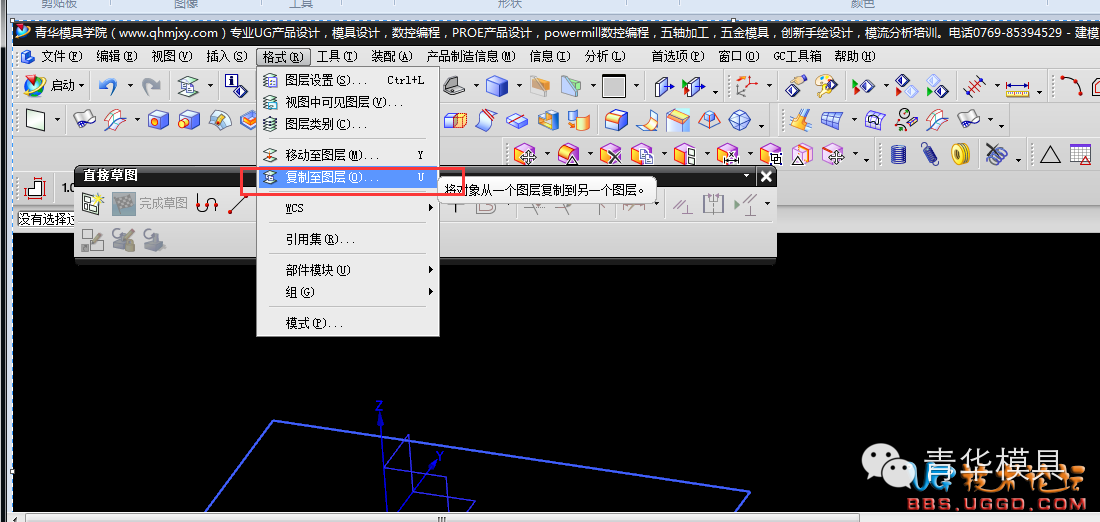
Task: Click the new sketch icon with a star
Action: pos(93,203)
